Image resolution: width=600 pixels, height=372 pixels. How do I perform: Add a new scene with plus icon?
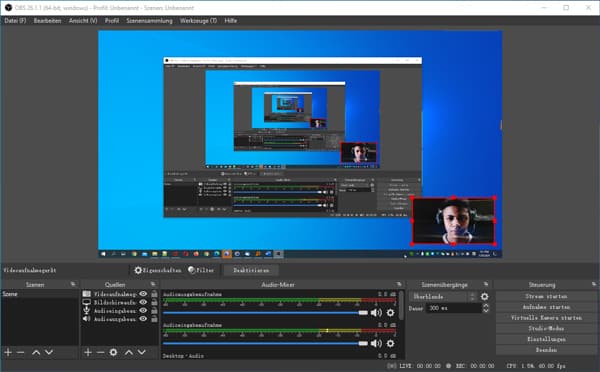pos(8,352)
